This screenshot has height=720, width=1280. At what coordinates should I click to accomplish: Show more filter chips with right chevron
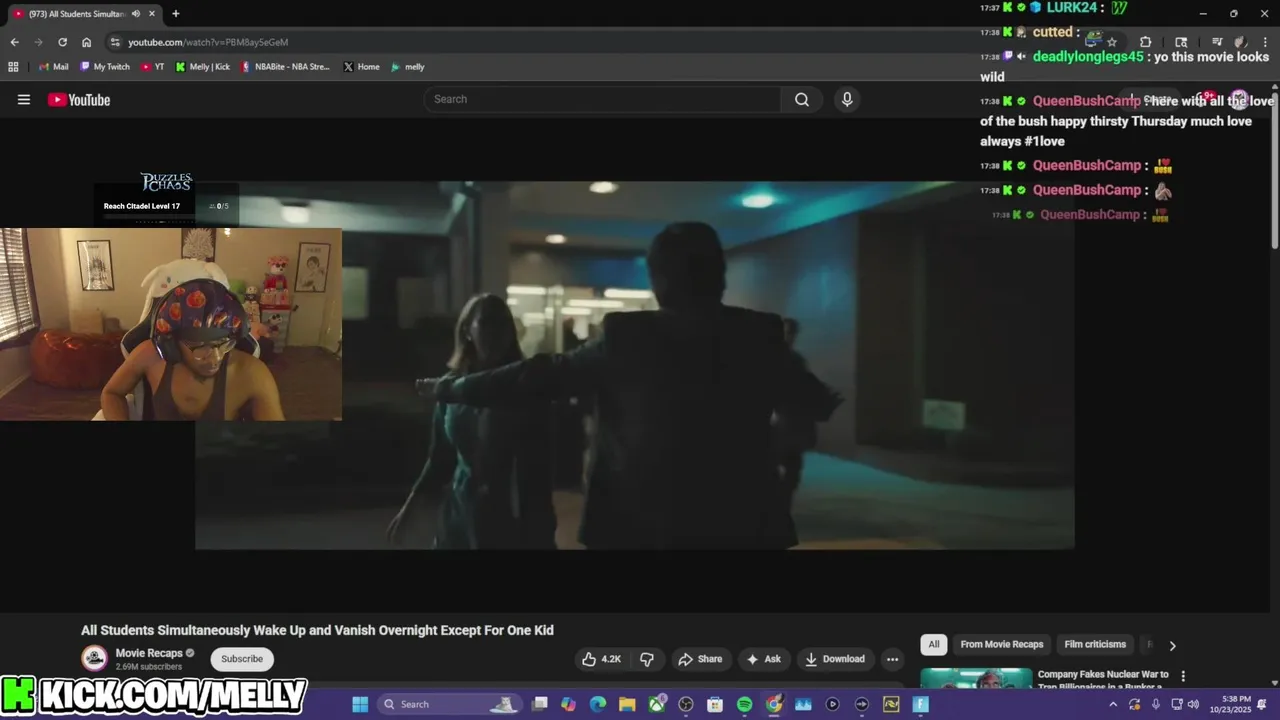click(x=1172, y=645)
